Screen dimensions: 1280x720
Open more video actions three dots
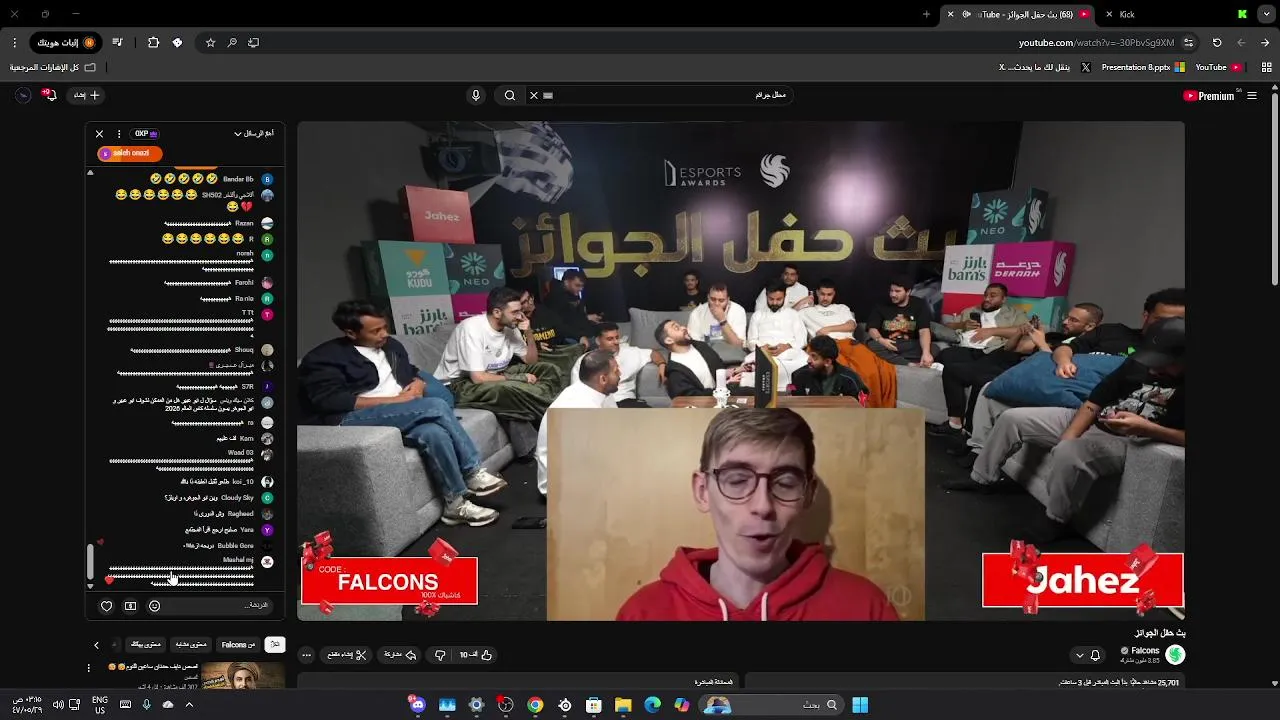click(x=306, y=655)
